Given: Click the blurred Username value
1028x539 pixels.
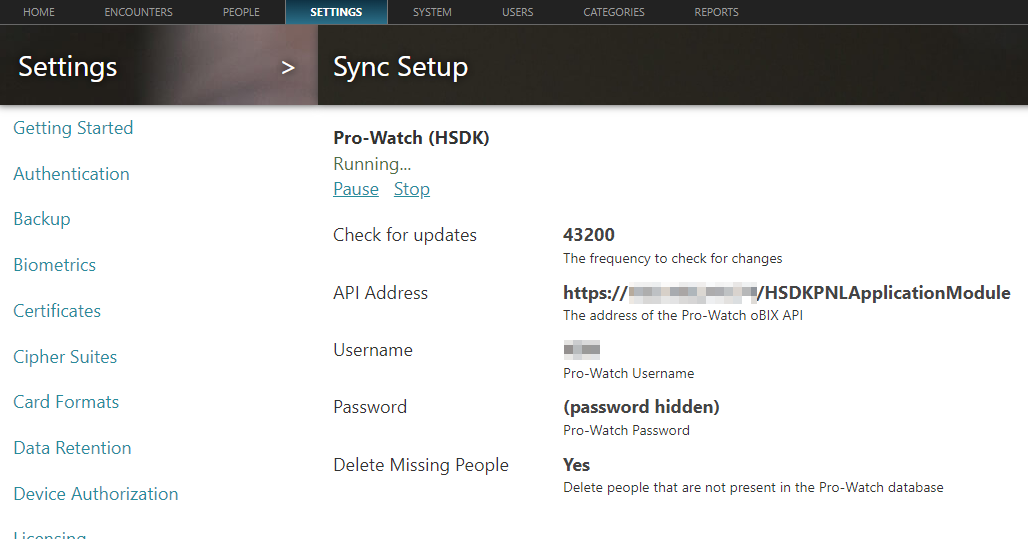Looking at the screenshot, I should (x=582, y=349).
